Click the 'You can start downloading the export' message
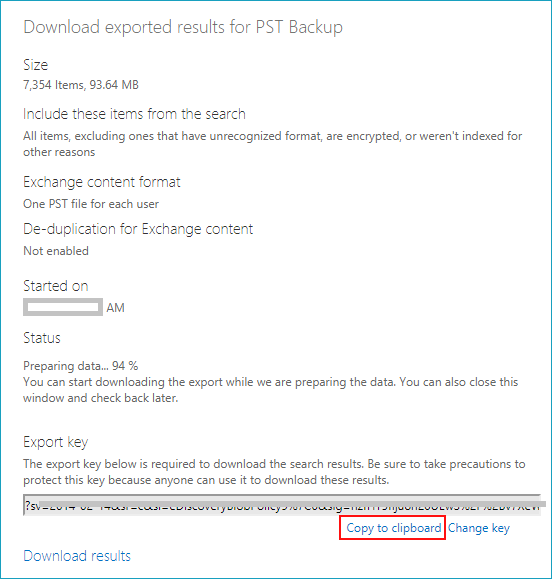The image size is (552, 579). pos(271,390)
